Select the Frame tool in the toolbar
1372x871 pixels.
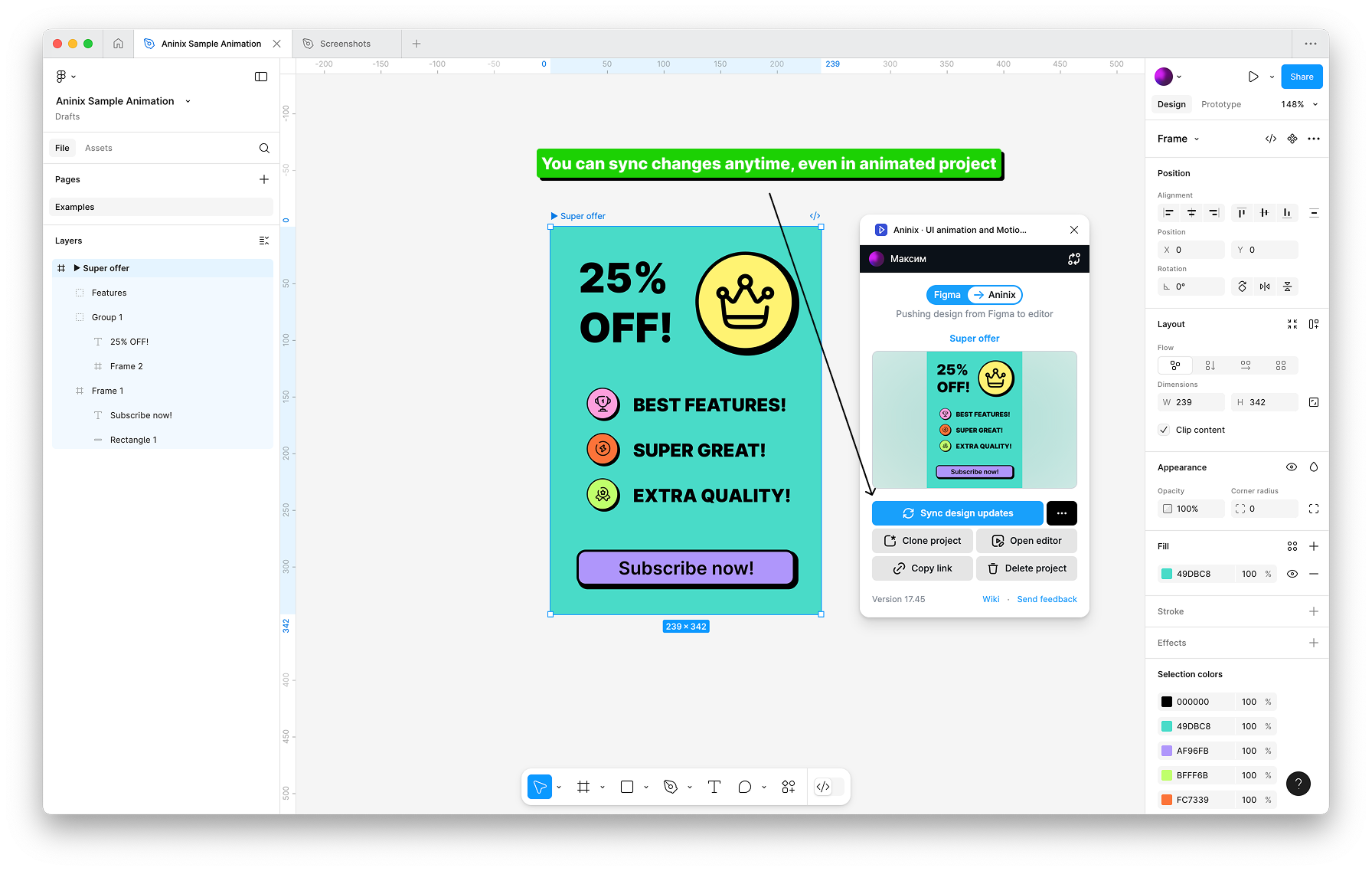point(583,787)
